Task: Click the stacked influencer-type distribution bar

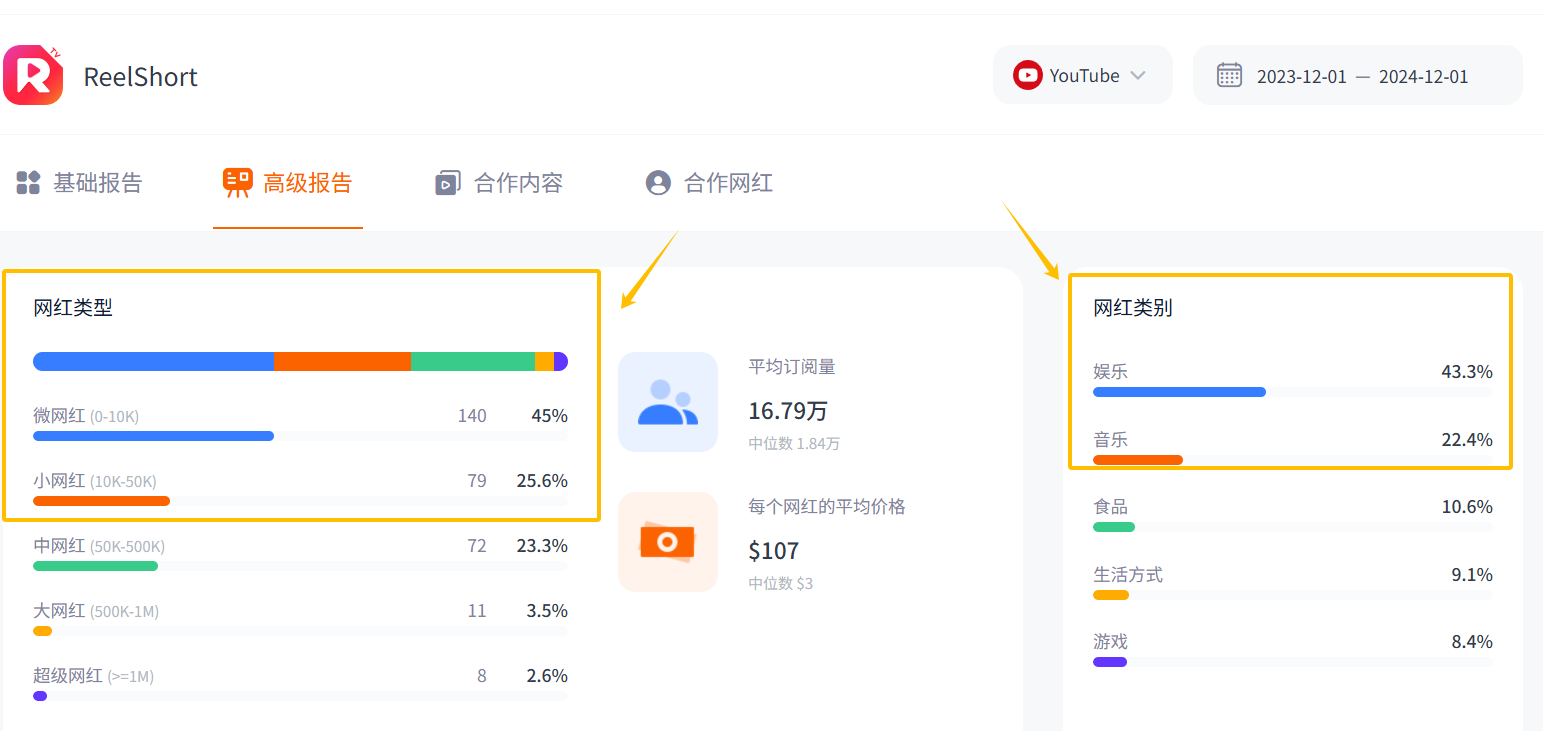Action: coord(300,361)
